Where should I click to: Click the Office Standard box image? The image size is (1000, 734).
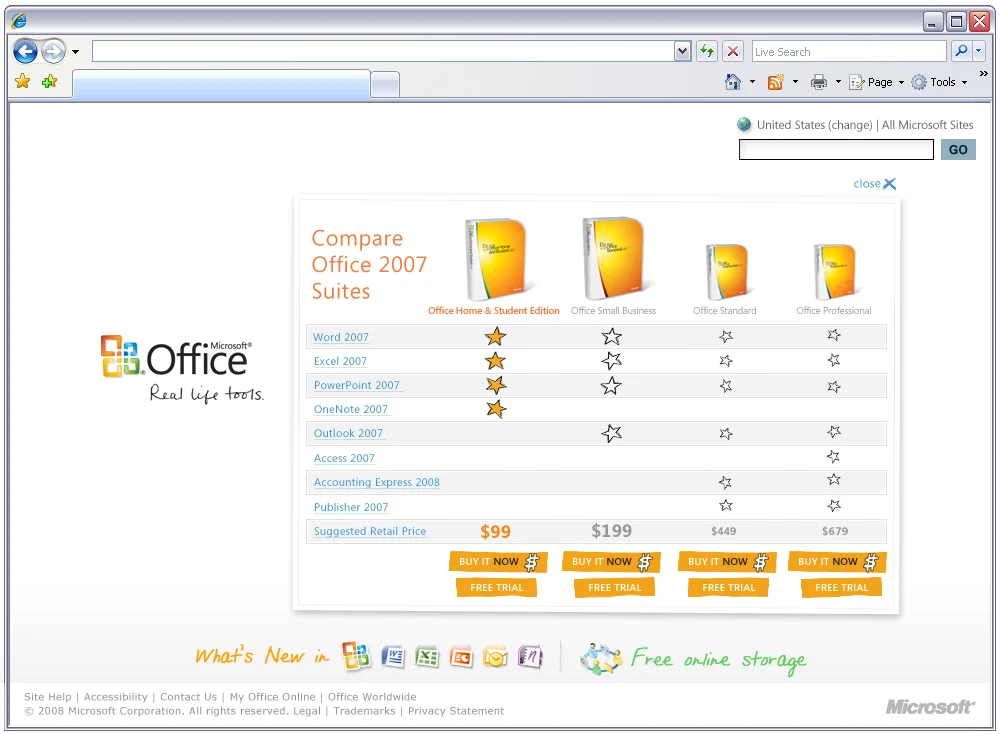pos(726,271)
